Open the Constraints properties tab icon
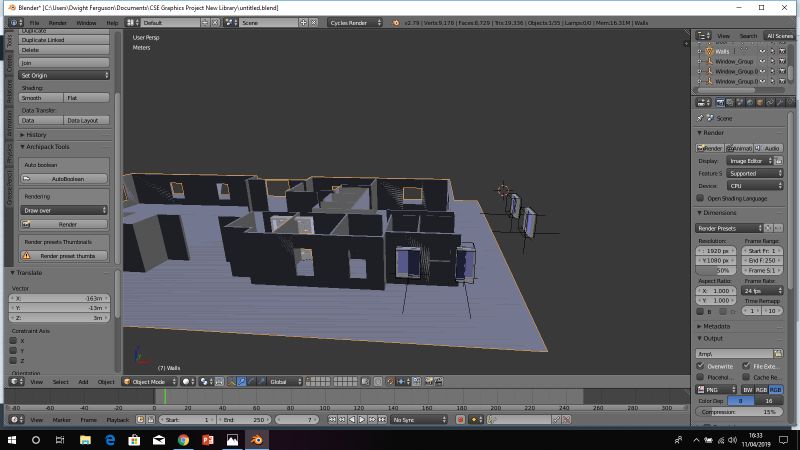Viewport: 800px width, 450px height. [x=770, y=103]
